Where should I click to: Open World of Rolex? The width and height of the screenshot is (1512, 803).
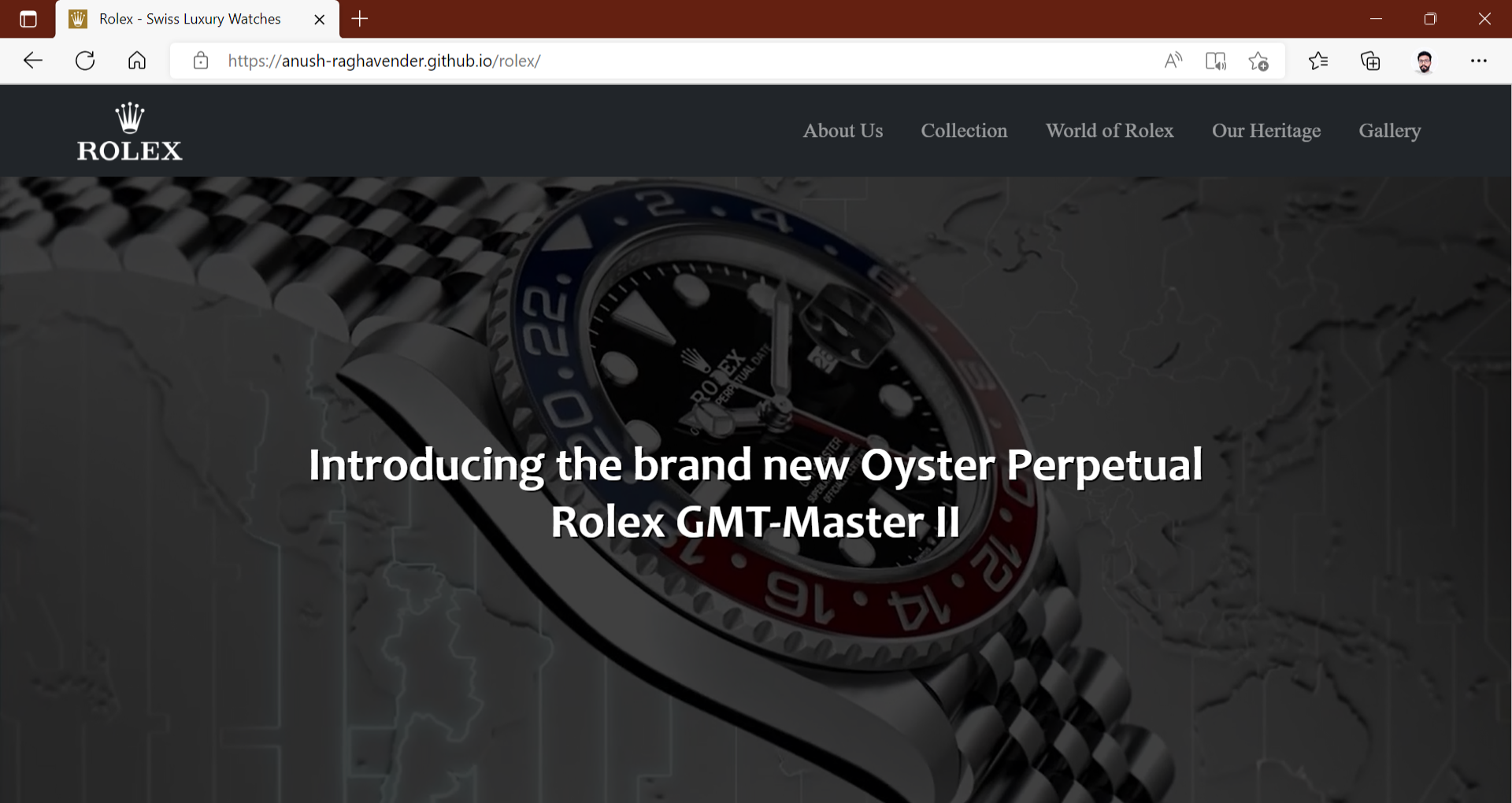coord(1110,131)
